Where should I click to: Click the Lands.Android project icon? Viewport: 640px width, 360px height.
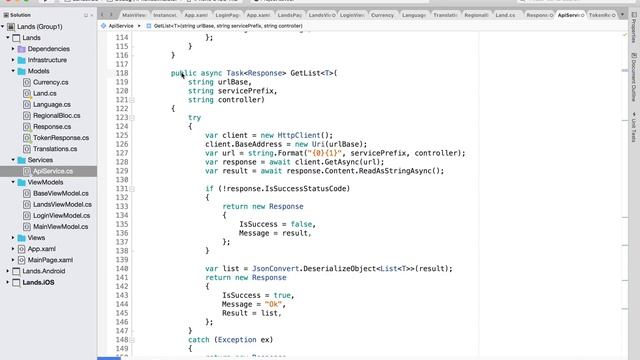click(16, 271)
